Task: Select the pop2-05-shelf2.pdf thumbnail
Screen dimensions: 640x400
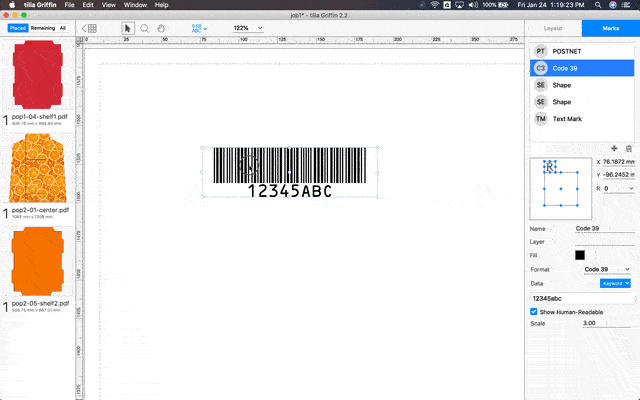Action: tap(38, 261)
